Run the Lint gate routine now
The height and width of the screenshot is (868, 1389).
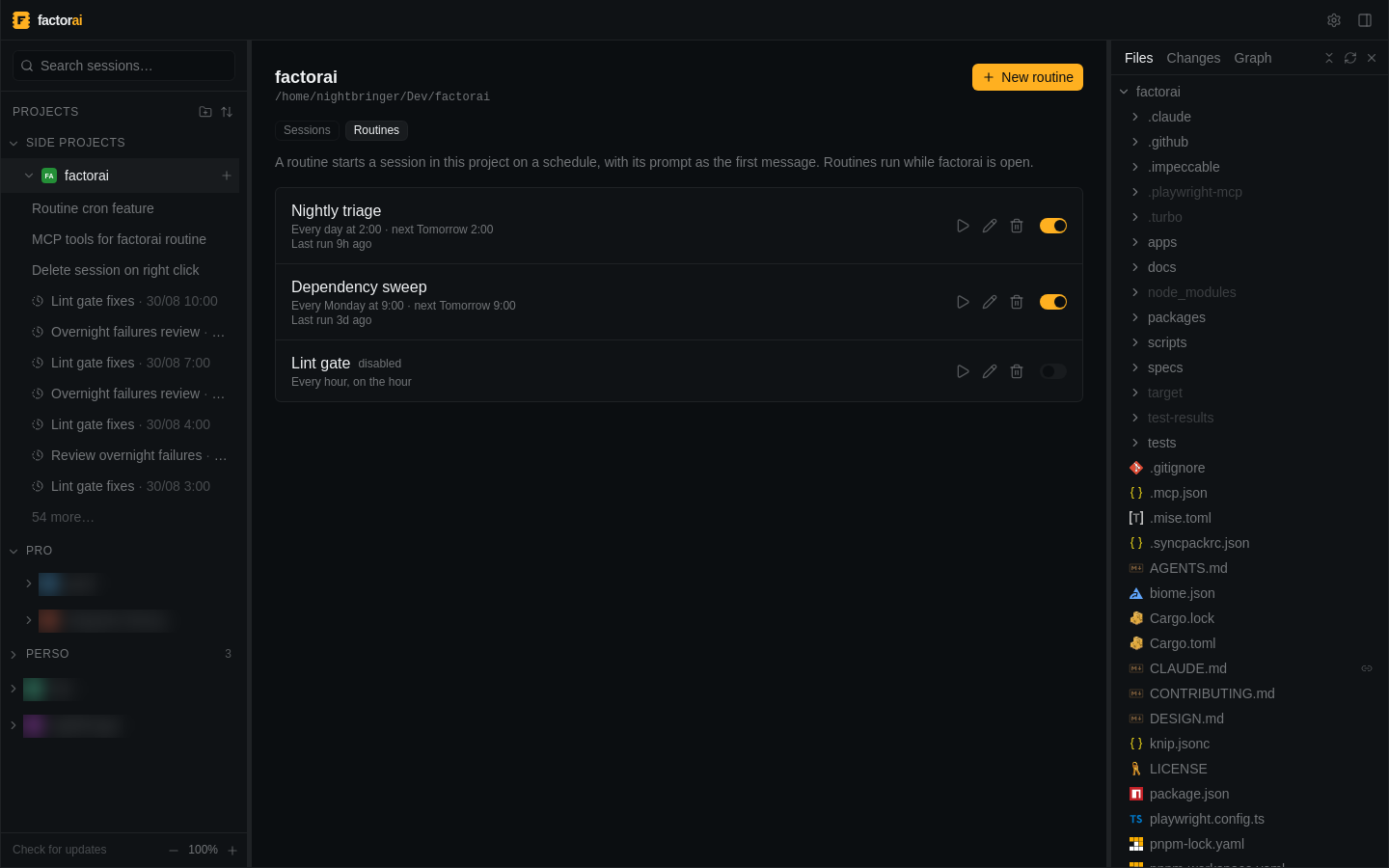[963, 371]
